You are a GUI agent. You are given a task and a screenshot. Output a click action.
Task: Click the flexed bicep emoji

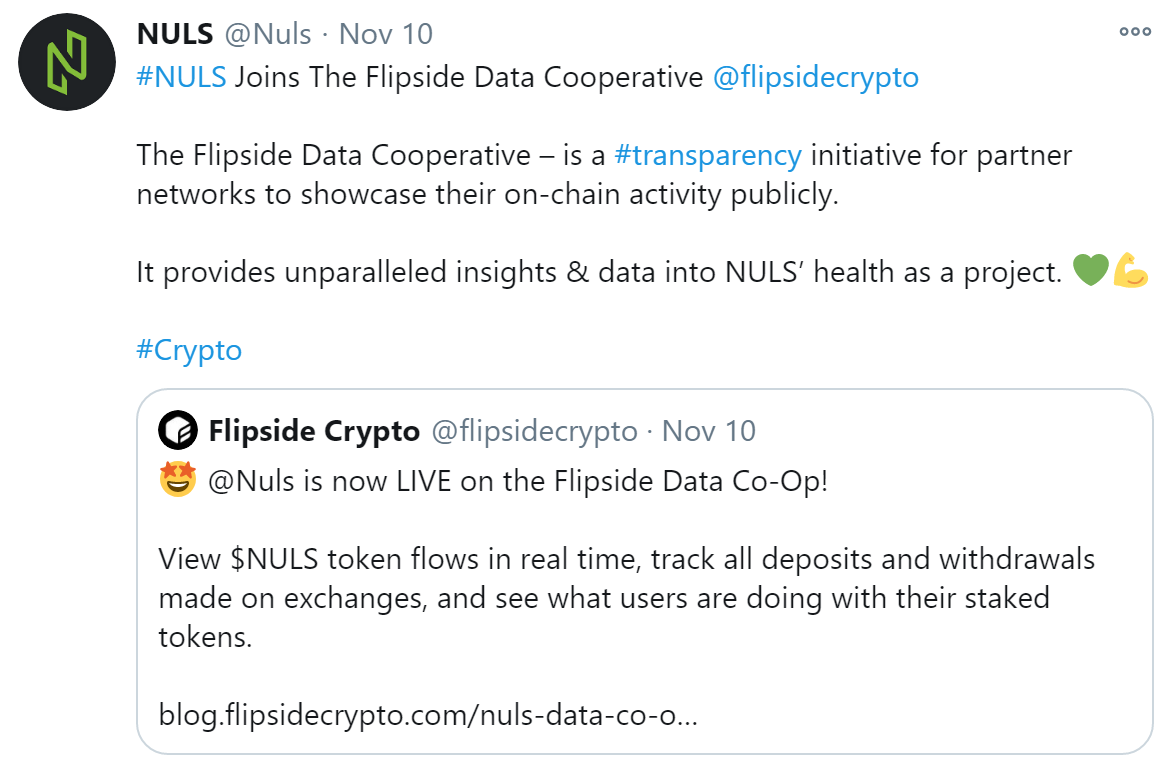pyautogui.click(x=1130, y=270)
